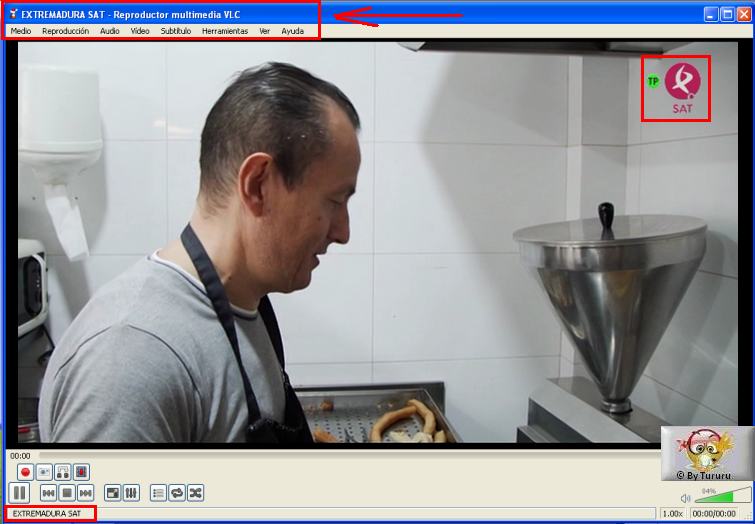Viewport: 755px width, 524px height.
Task: Show the playlist via list icon
Action: [158, 493]
